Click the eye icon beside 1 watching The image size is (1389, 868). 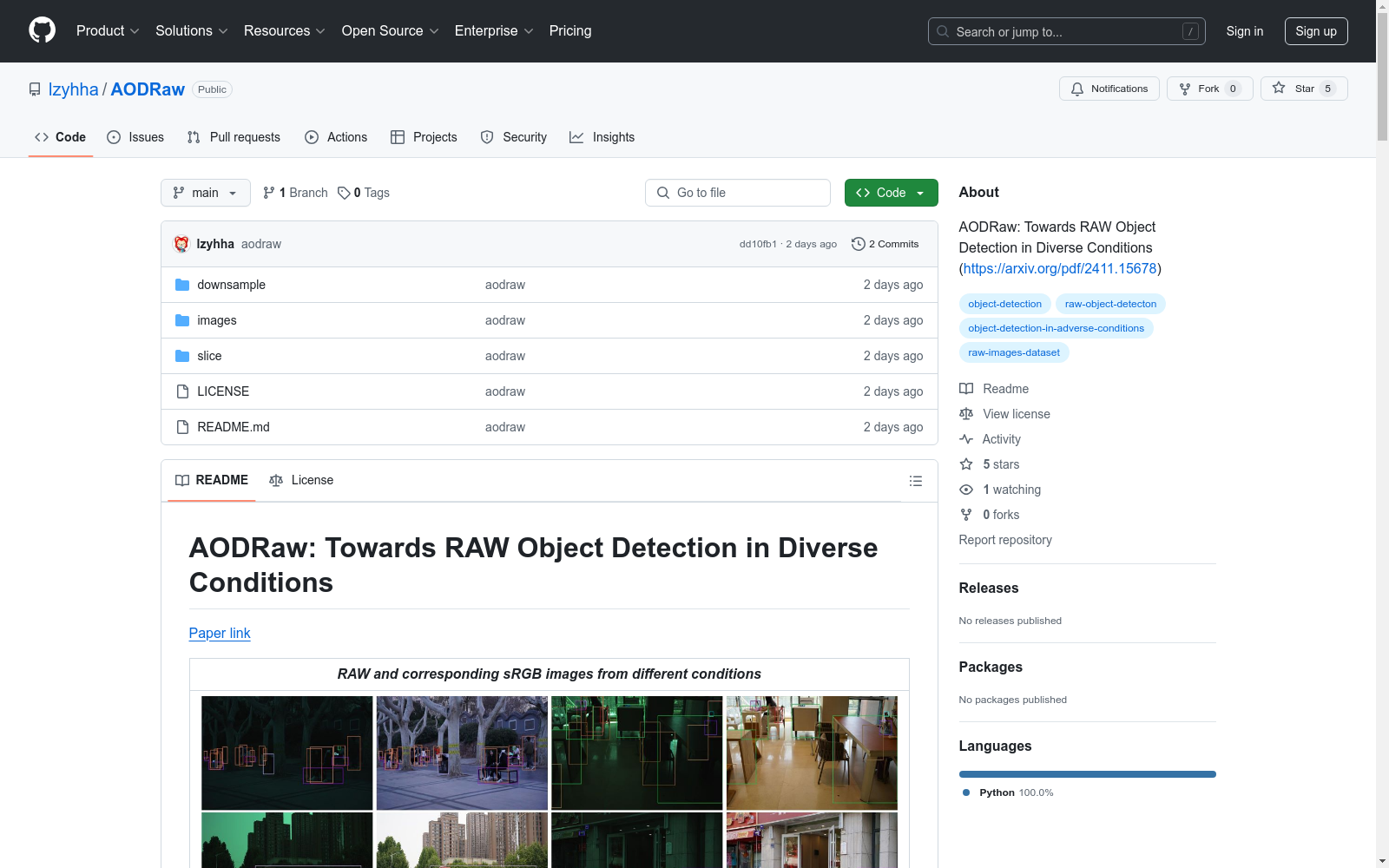coord(966,490)
